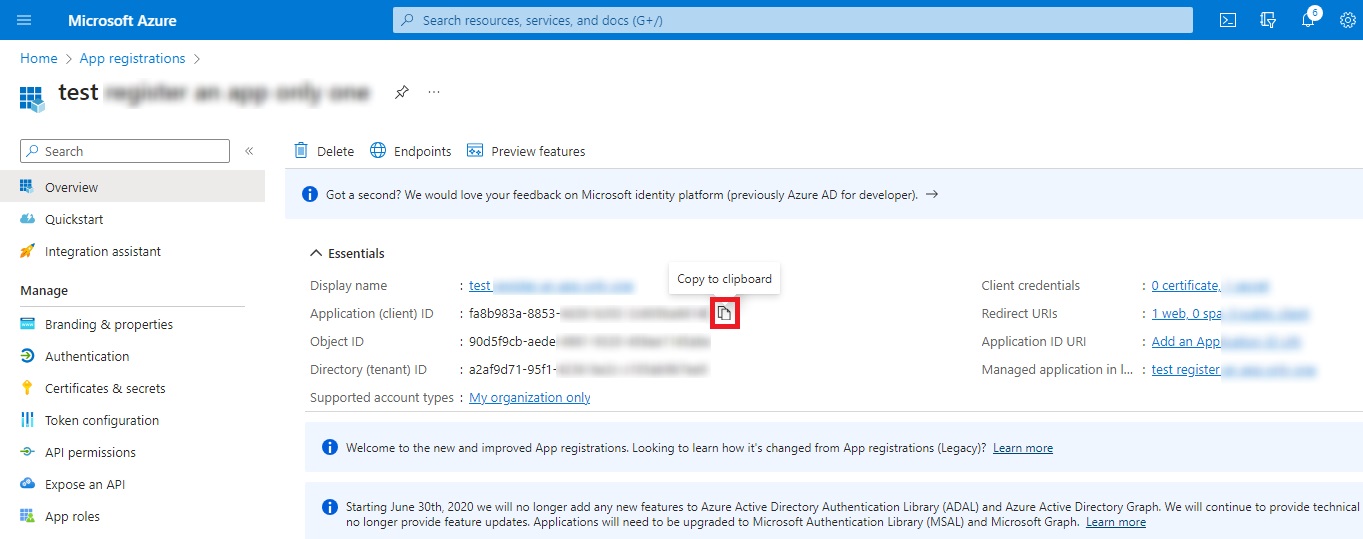Pin this app registration to dashboard

click(x=401, y=92)
